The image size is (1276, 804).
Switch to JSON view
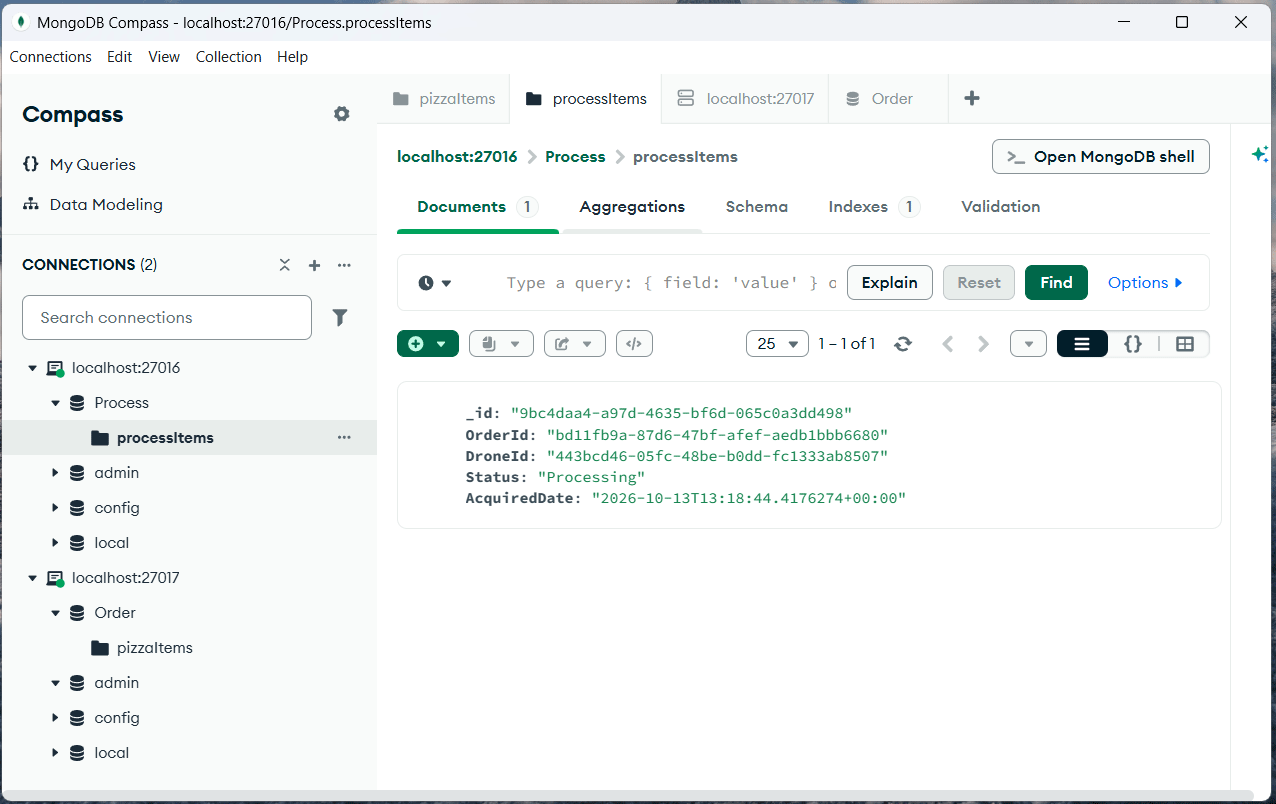pyautogui.click(x=1133, y=344)
